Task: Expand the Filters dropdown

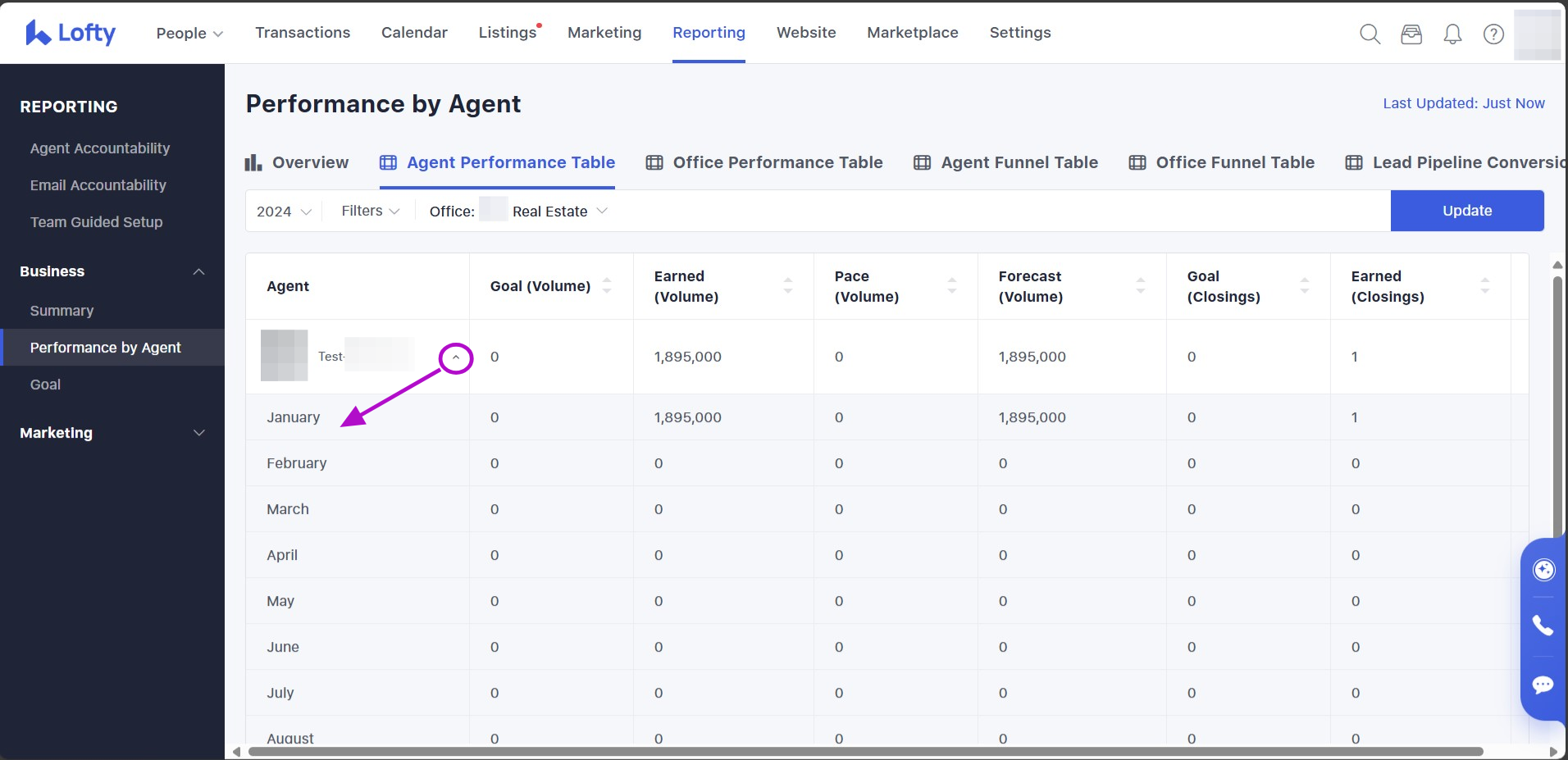Action: click(370, 211)
